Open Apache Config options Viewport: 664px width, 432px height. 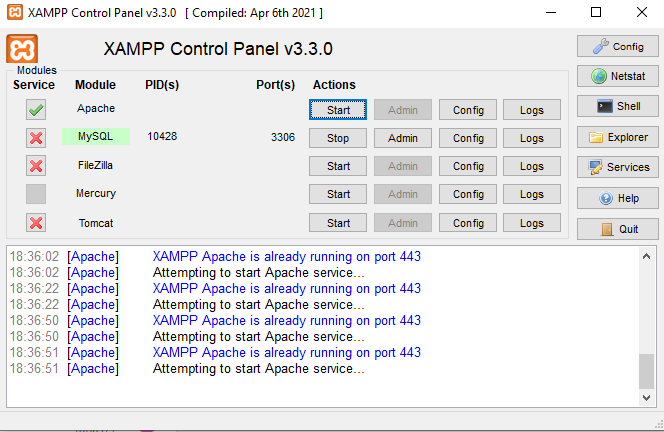(x=468, y=109)
